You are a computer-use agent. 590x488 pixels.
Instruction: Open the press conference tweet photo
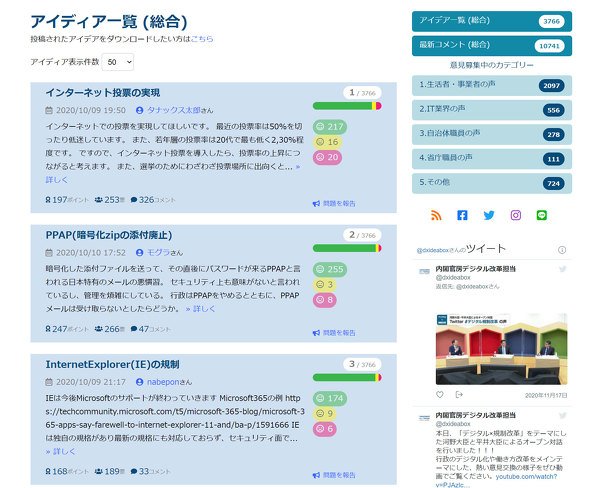click(x=501, y=348)
